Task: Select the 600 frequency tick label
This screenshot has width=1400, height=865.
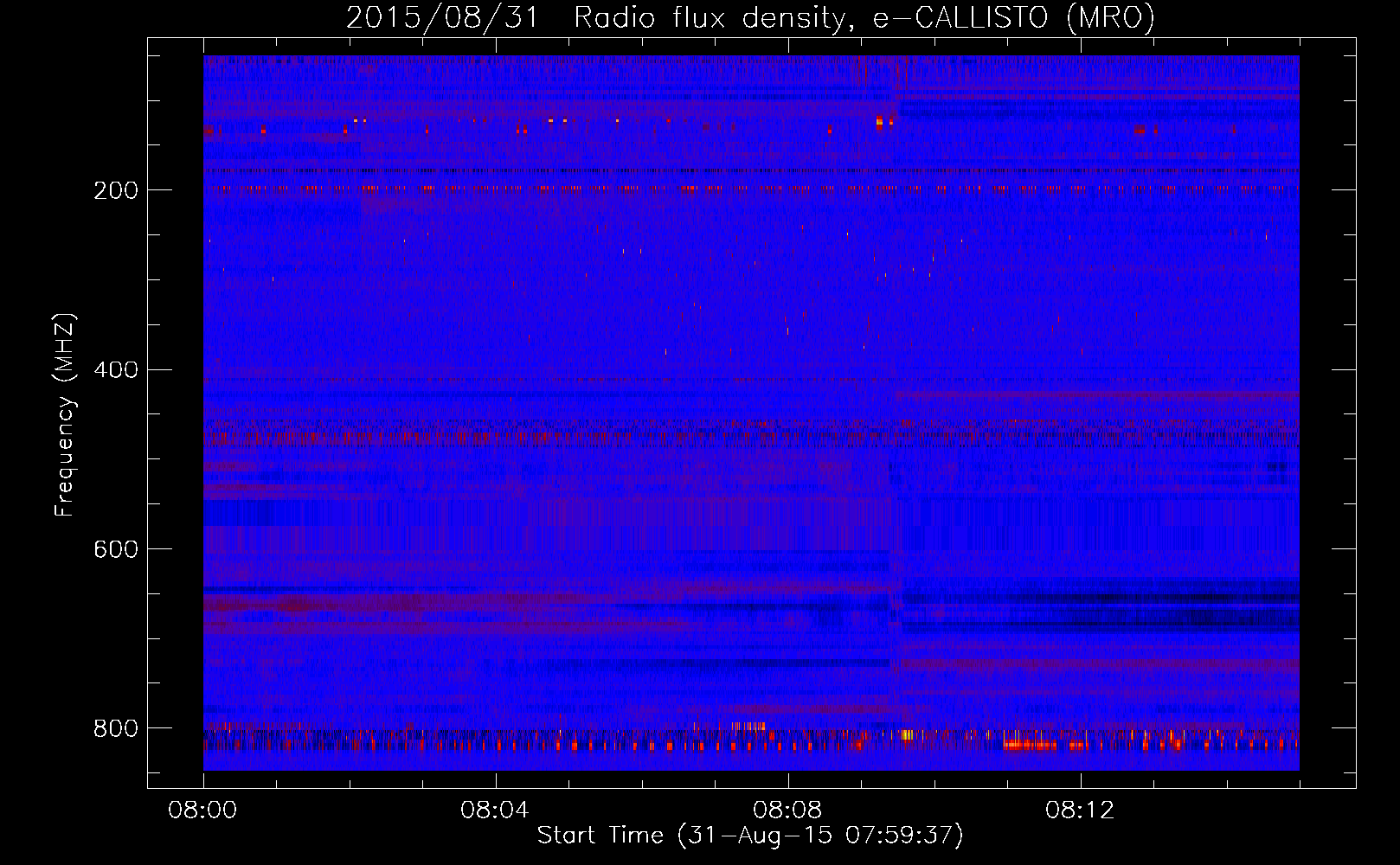Action: click(116, 550)
